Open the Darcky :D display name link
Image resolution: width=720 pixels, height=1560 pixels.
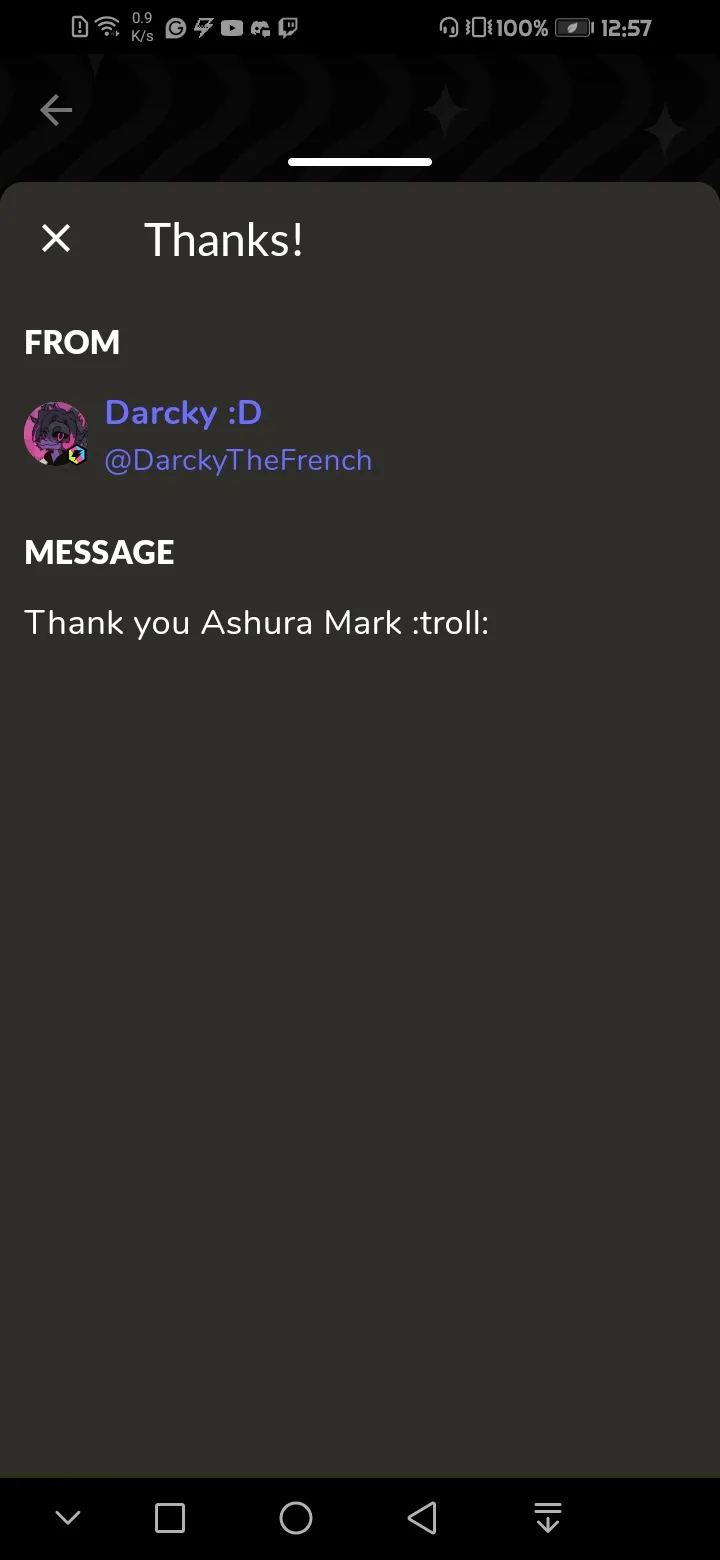pos(183,412)
